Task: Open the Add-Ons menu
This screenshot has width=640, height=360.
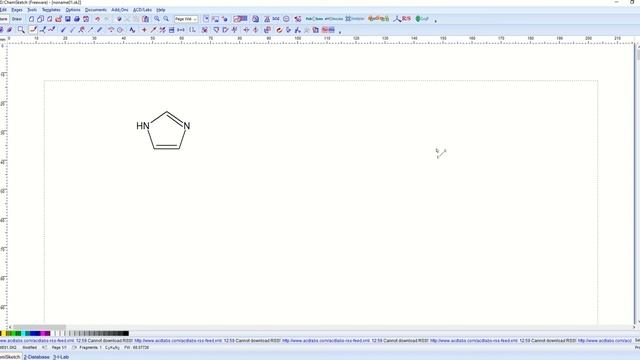Action: coord(120,9)
